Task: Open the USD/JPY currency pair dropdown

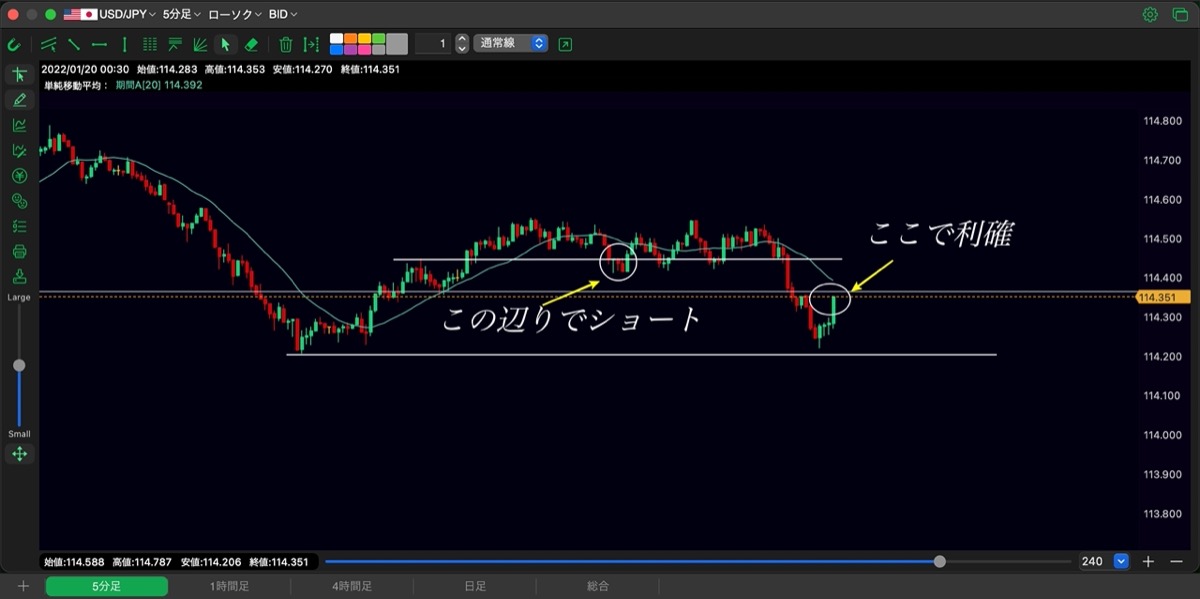Action: [x=111, y=14]
